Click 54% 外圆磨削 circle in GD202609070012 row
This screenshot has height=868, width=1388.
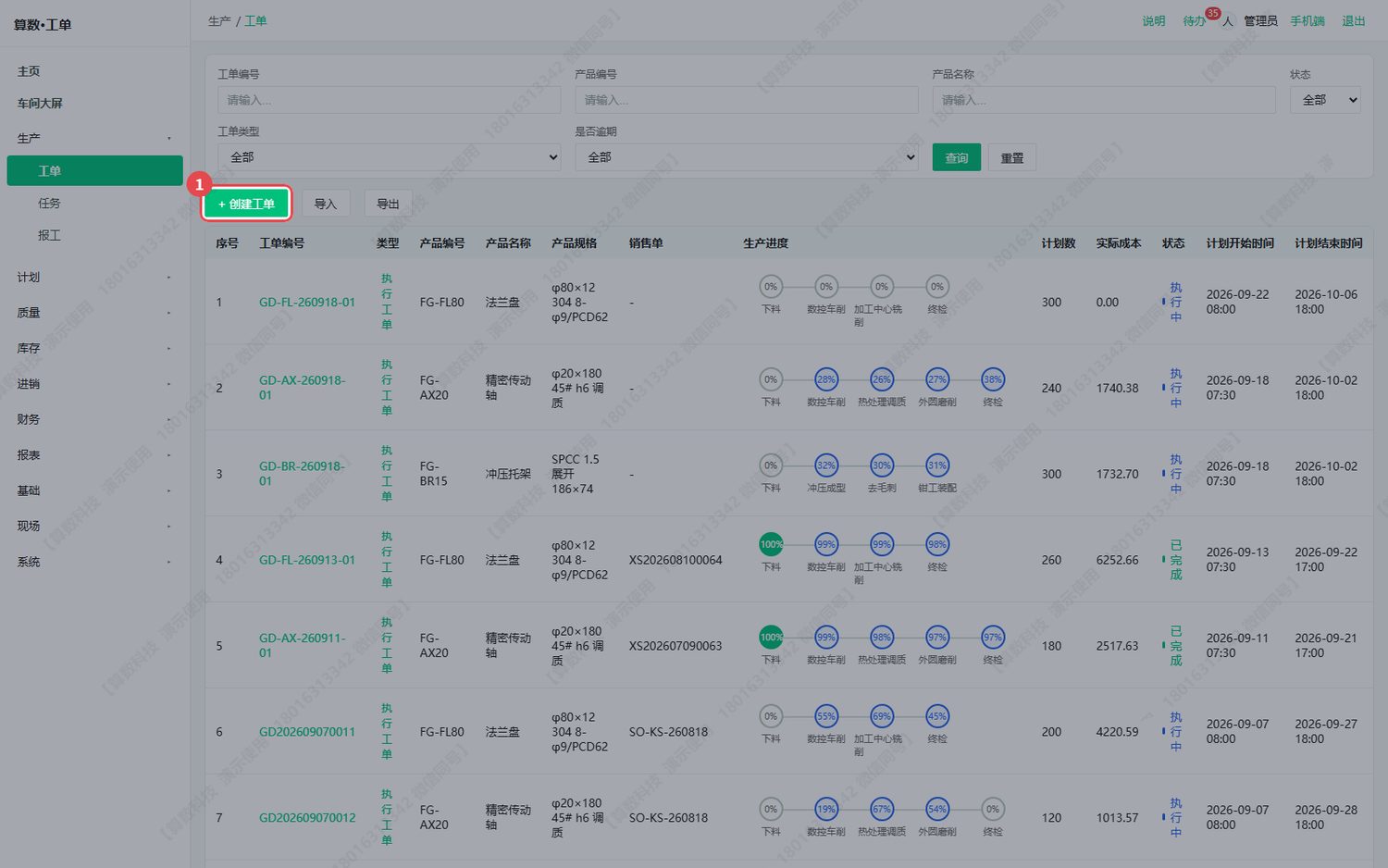(x=937, y=810)
